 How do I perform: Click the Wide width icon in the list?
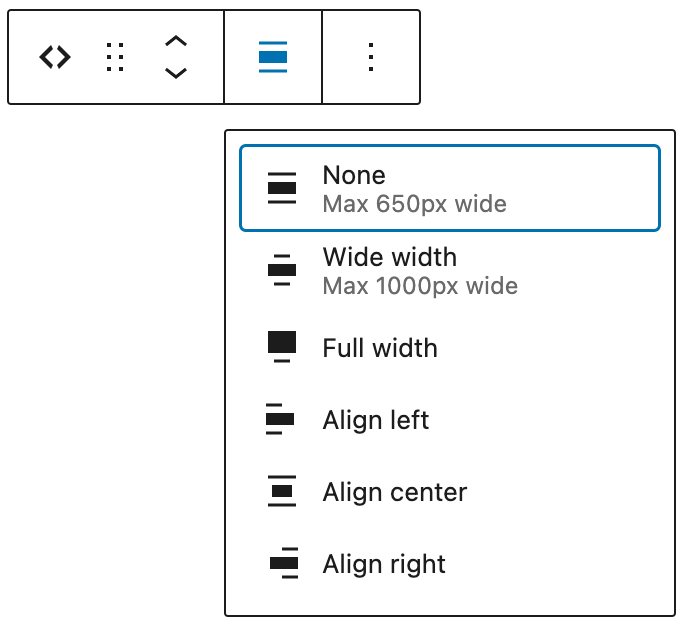[282, 270]
